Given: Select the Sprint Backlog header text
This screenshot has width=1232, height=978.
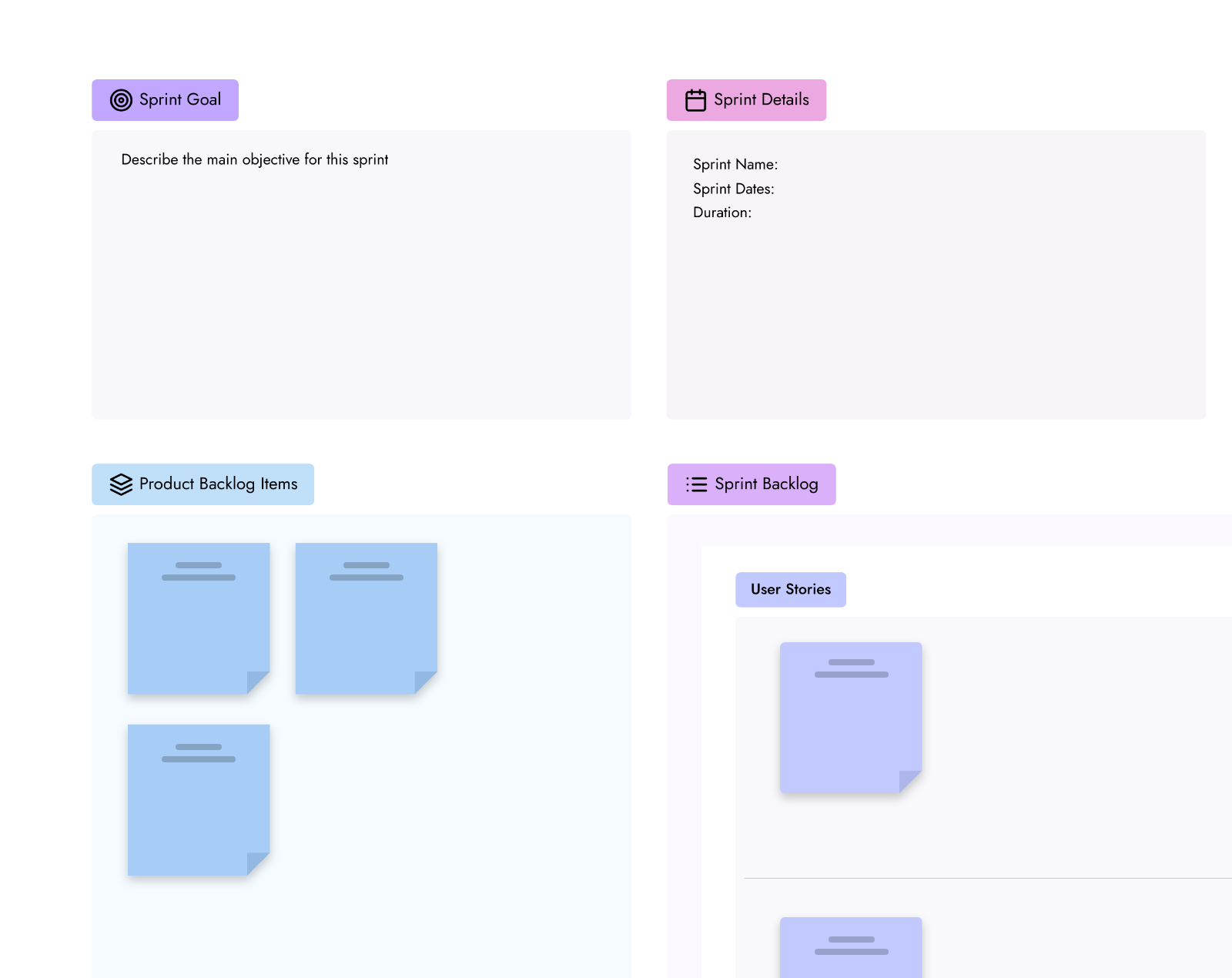Looking at the screenshot, I should 766,484.
